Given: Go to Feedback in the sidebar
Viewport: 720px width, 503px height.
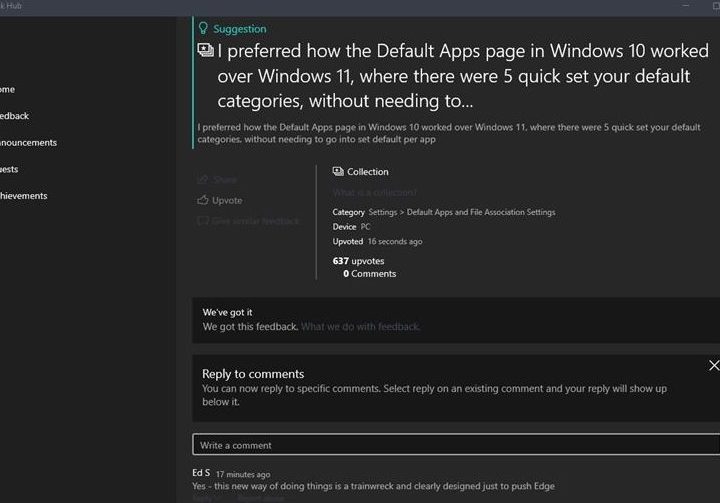Looking at the screenshot, I should 14,116.
